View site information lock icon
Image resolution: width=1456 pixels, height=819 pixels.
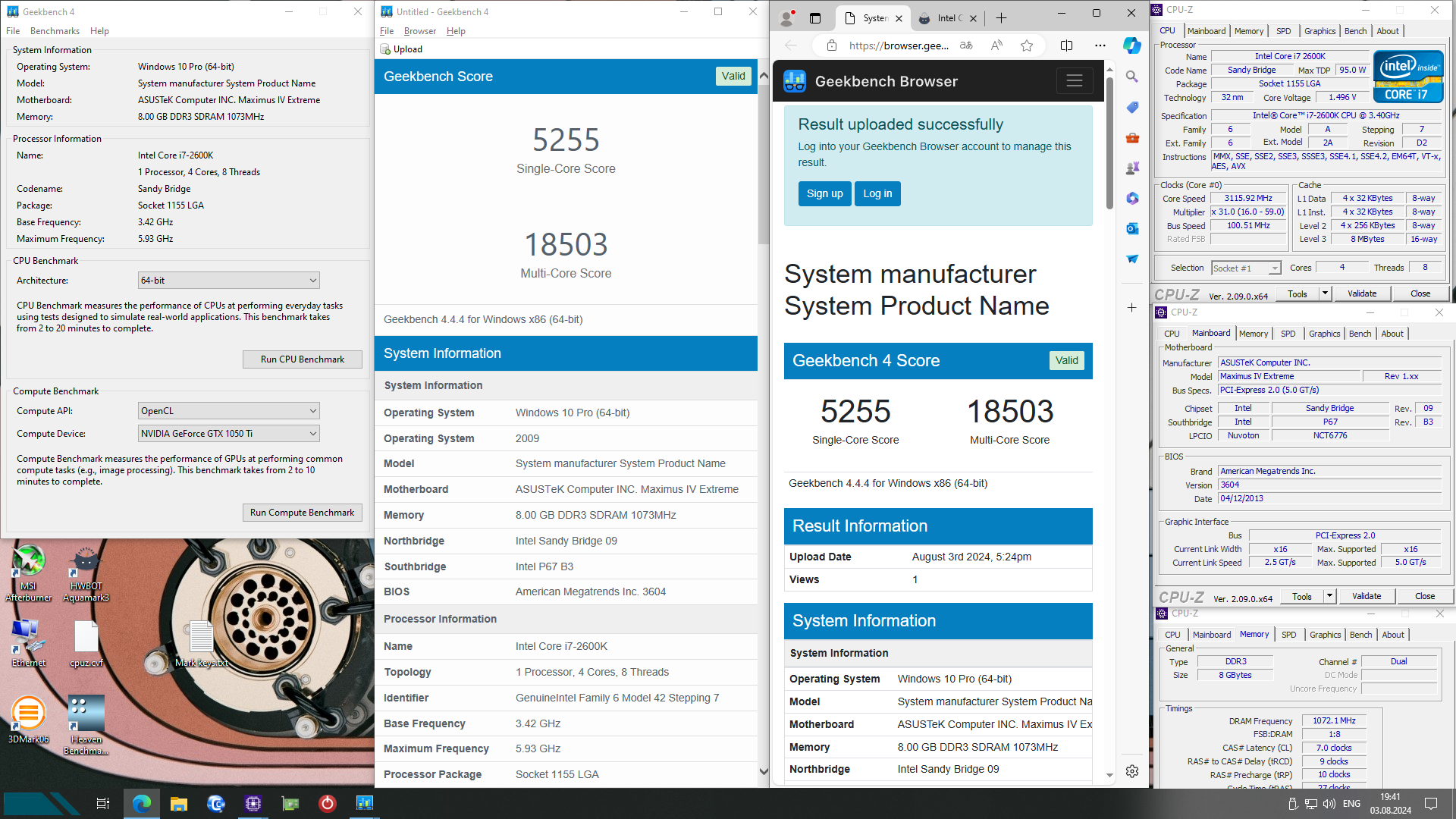click(x=832, y=45)
